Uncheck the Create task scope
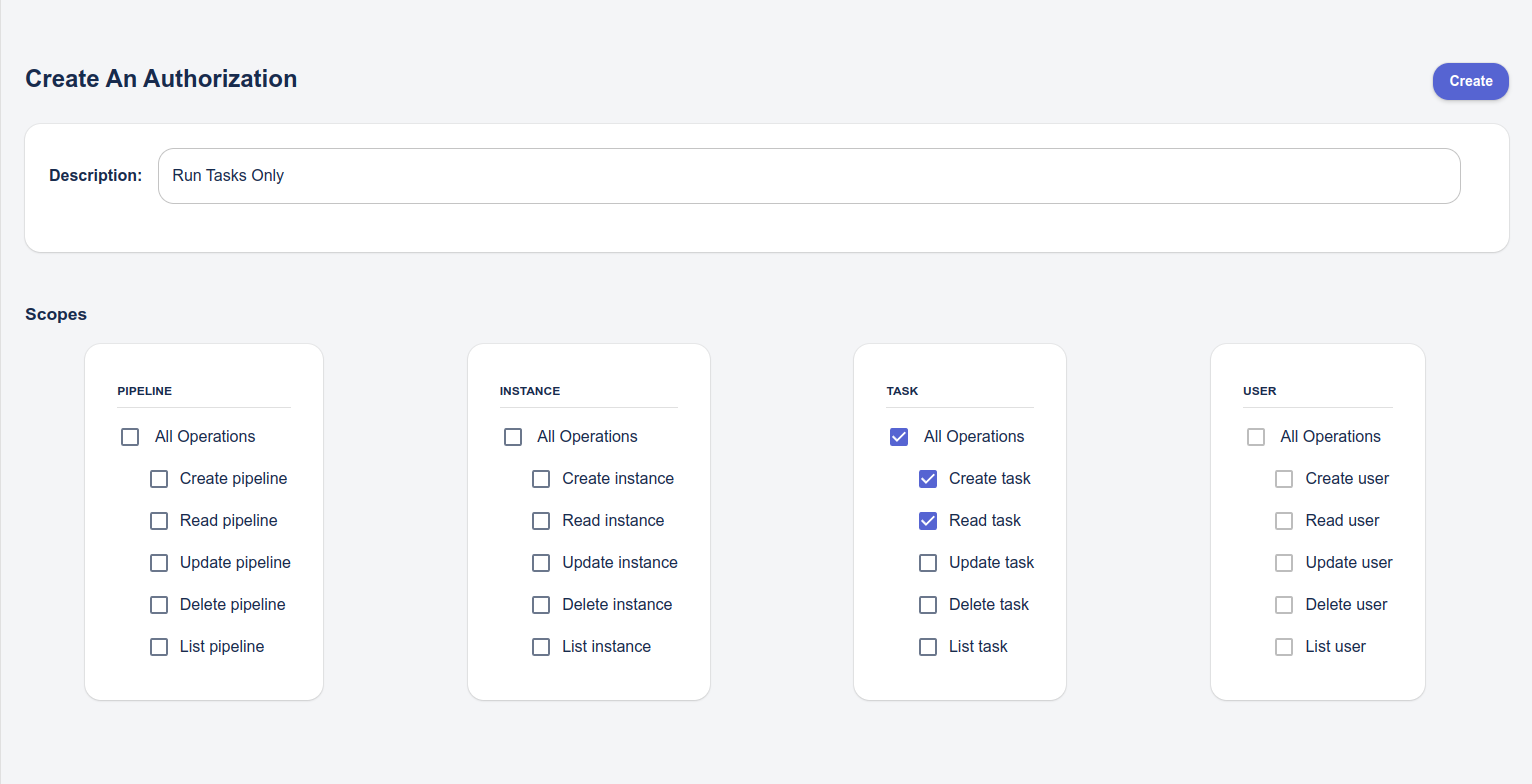This screenshot has height=784, width=1532. [x=928, y=479]
